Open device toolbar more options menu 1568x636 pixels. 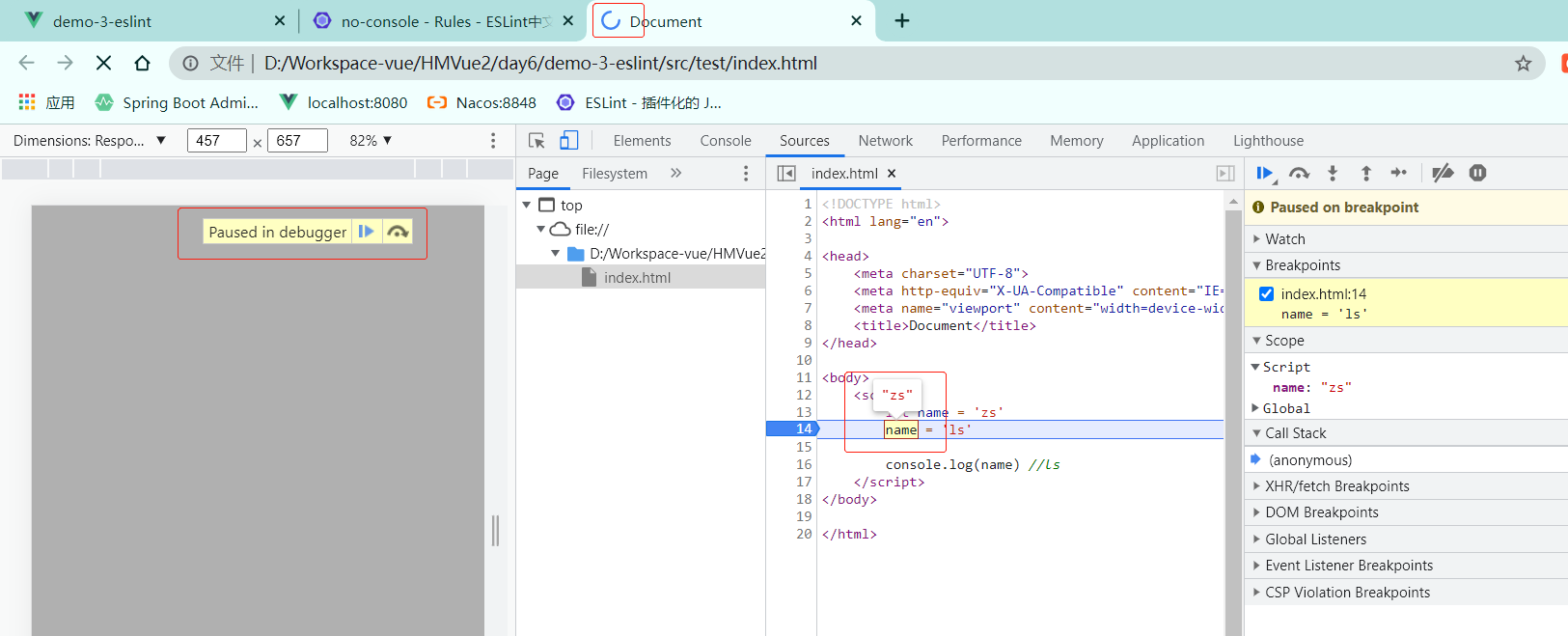(x=493, y=141)
